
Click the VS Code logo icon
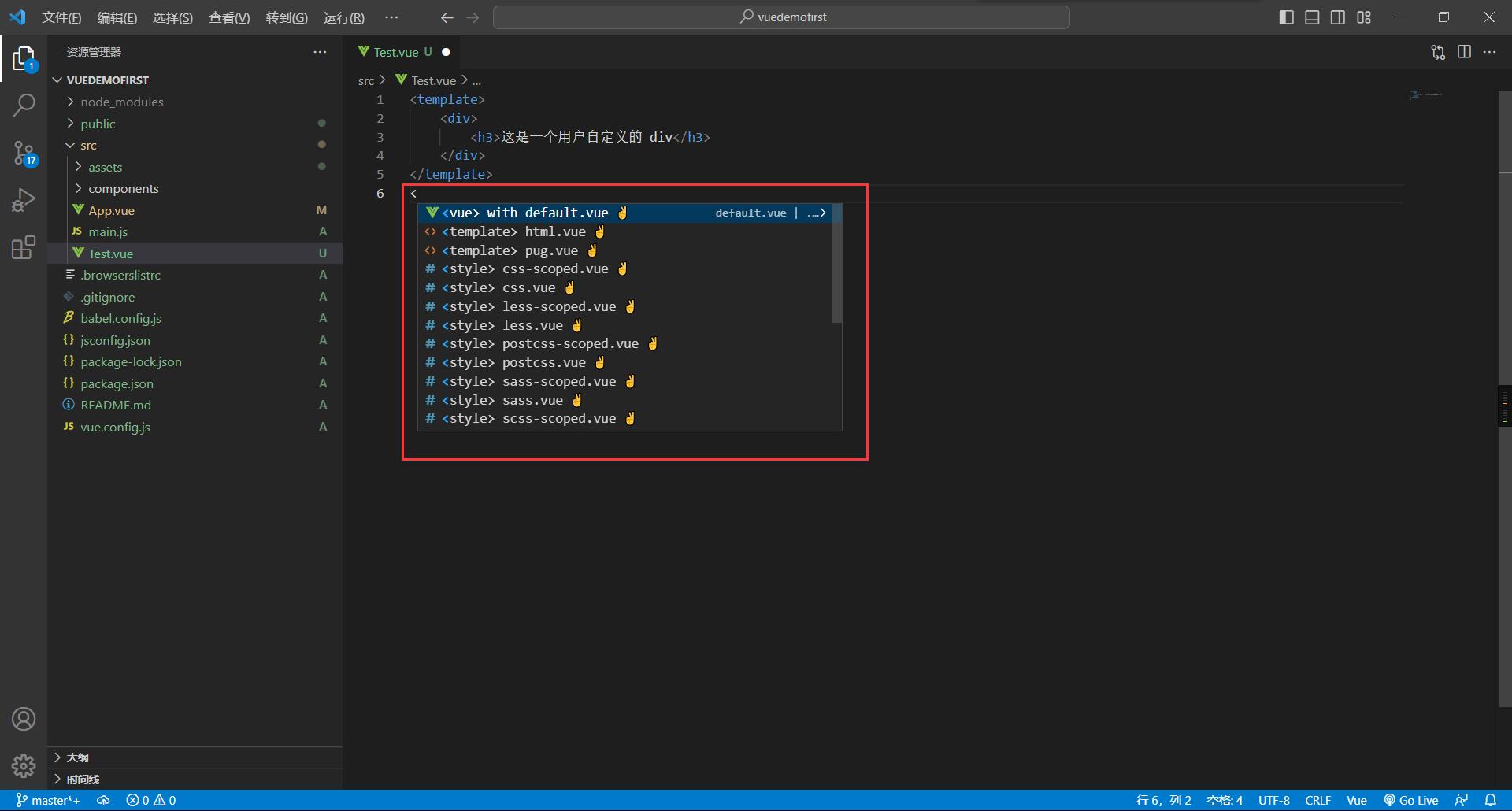click(x=17, y=17)
